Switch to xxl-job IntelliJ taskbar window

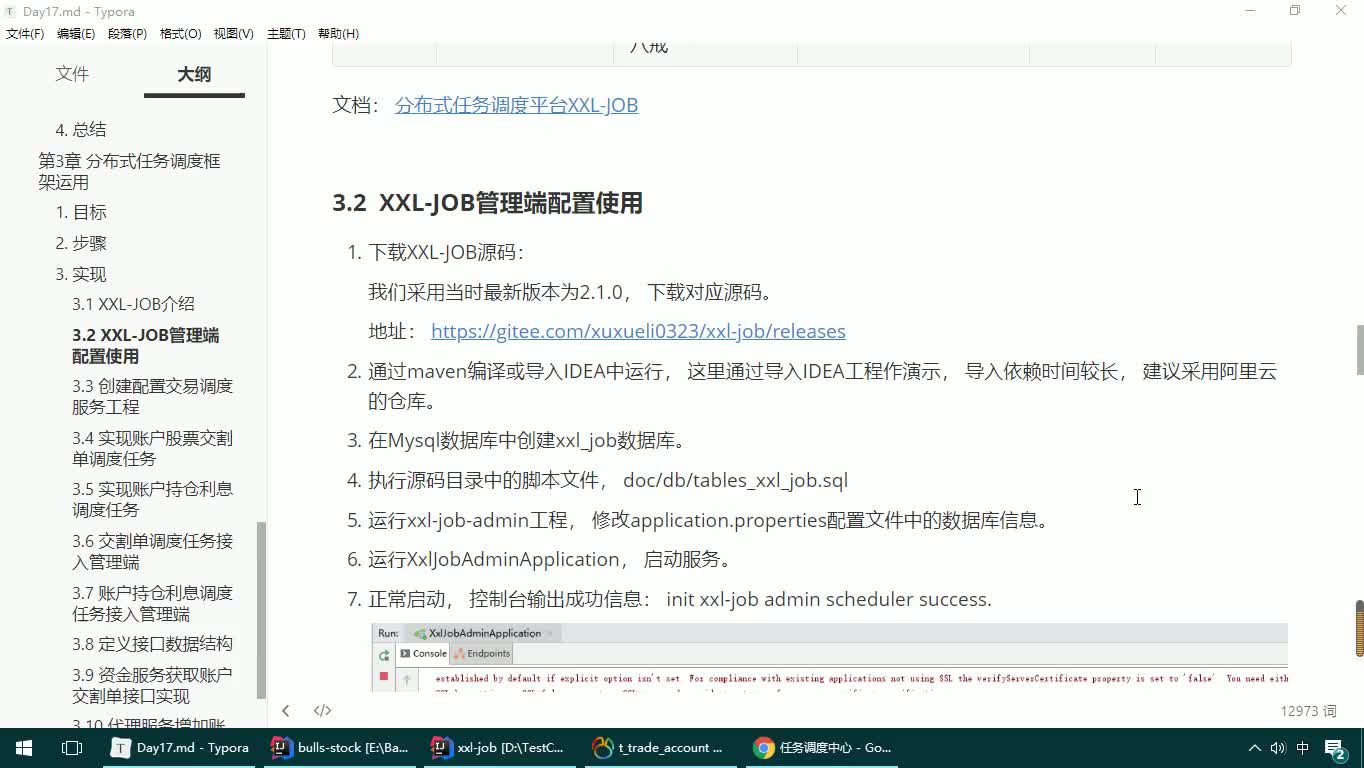point(501,747)
